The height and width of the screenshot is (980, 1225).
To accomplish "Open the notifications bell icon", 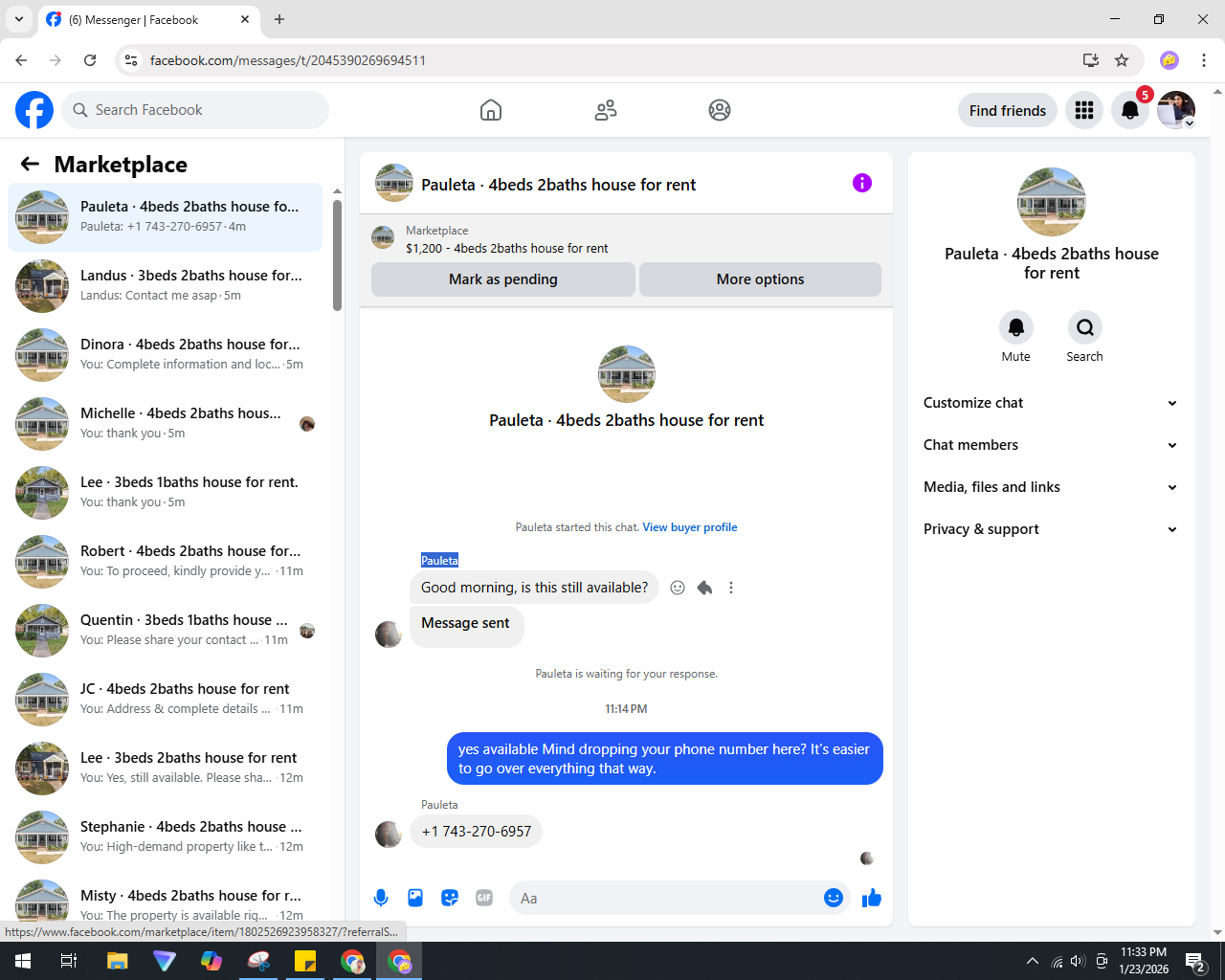I will pos(1130,110).
